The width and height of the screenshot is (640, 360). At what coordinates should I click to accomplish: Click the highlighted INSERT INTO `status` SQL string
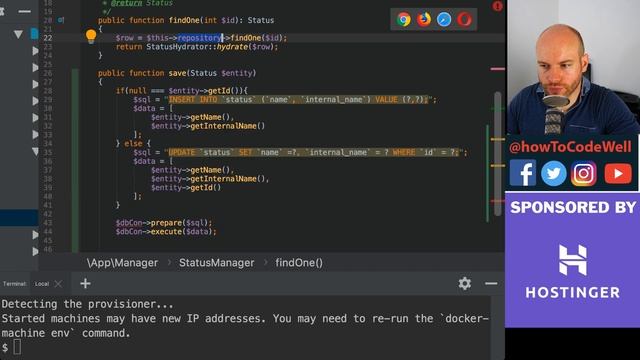point(298,100)
